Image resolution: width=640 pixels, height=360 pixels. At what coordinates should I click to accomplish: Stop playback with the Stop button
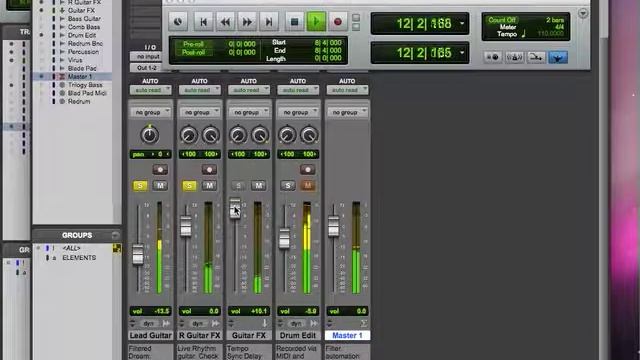294,22
